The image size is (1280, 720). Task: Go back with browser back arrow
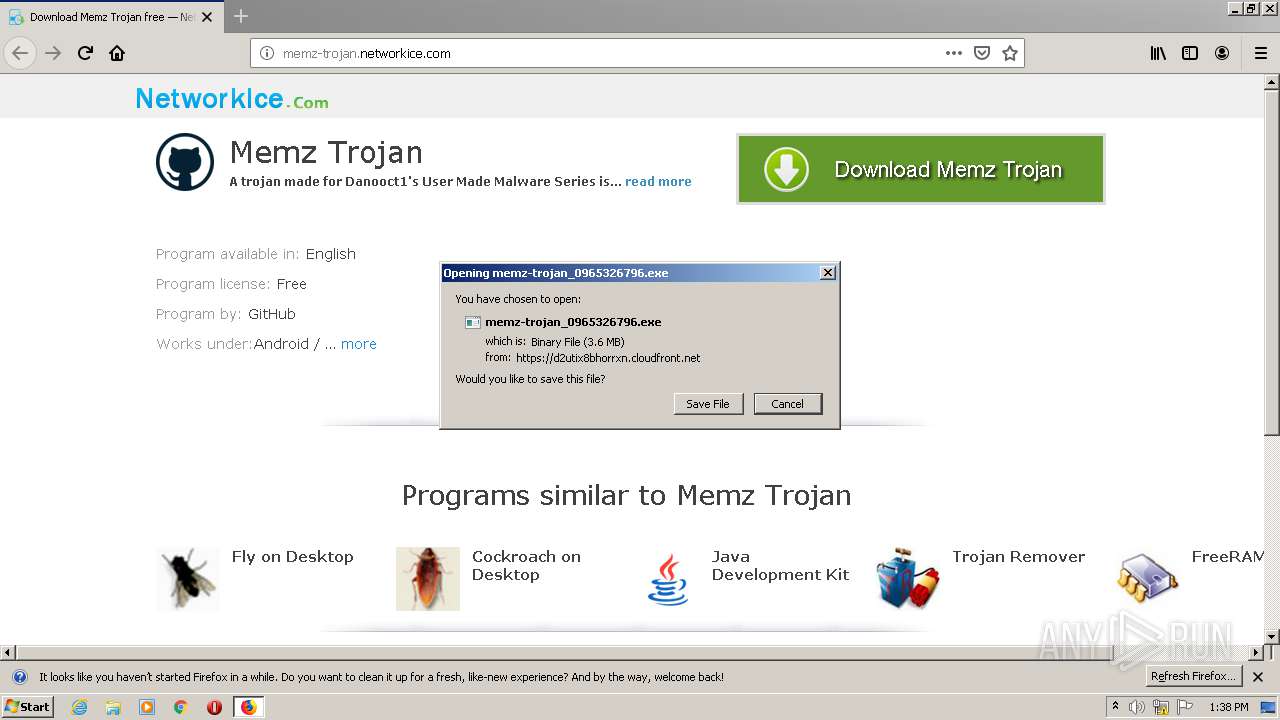20,53
